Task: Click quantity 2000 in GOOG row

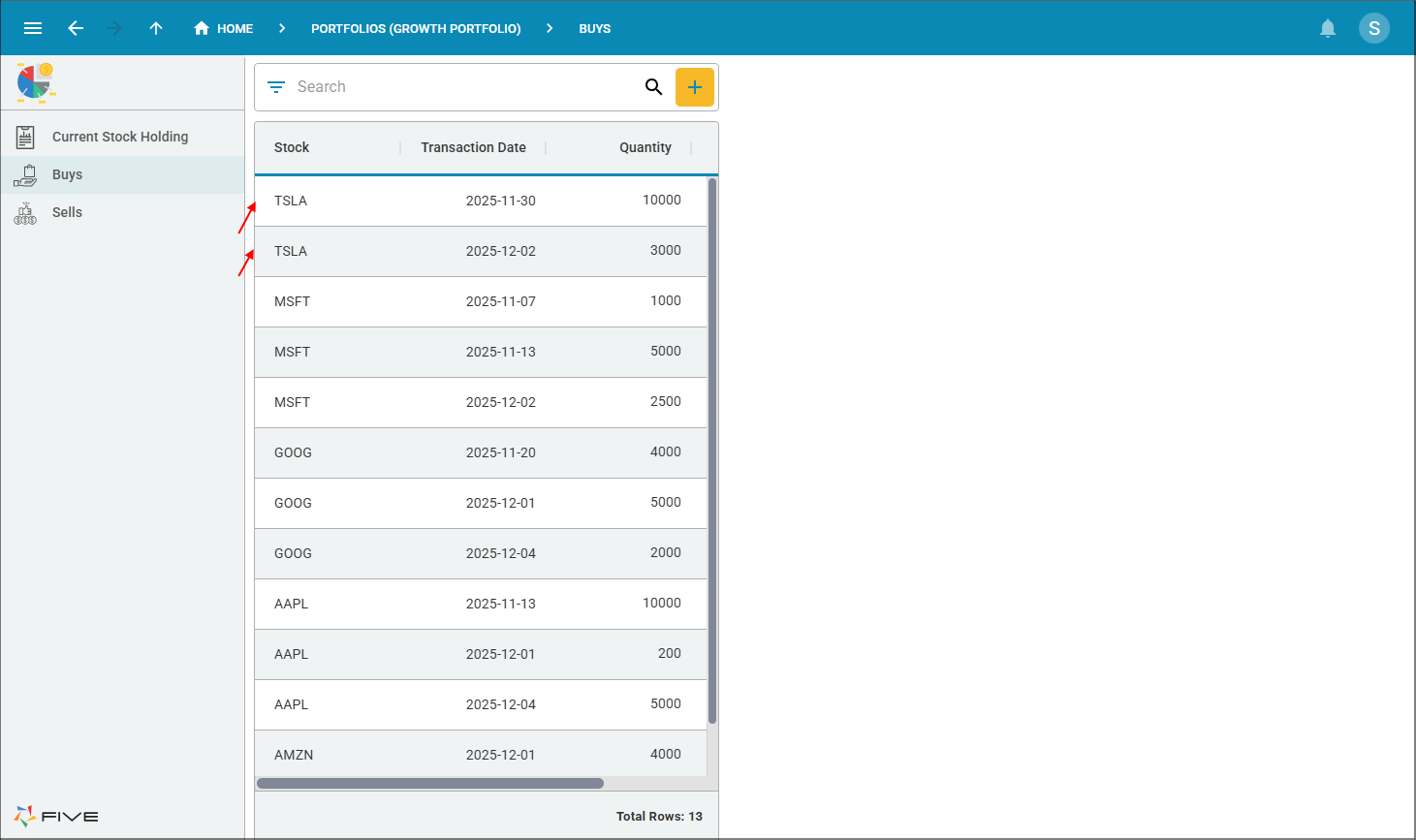Action: (x=666, y=552)
